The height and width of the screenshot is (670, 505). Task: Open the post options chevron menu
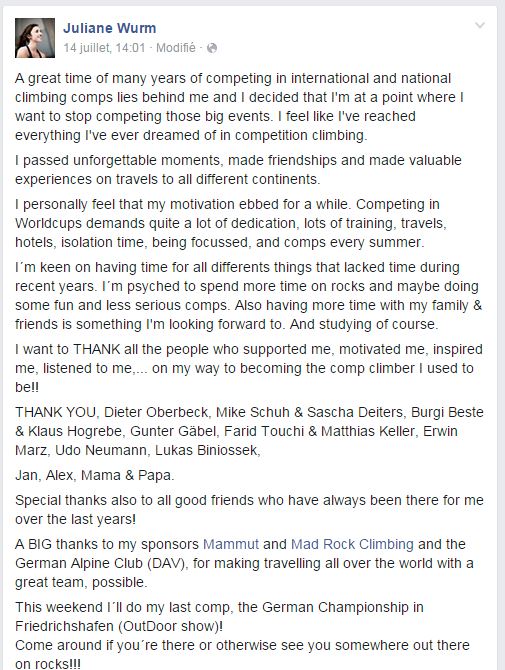click(480, 25)
